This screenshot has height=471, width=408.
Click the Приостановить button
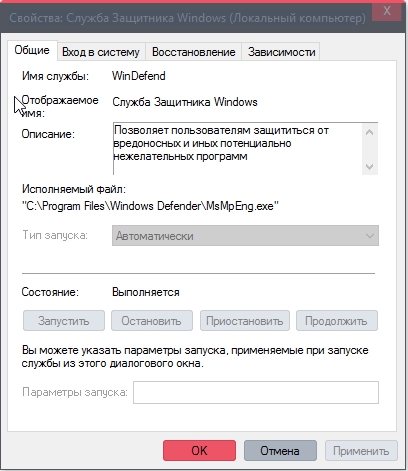coord(245,321)
